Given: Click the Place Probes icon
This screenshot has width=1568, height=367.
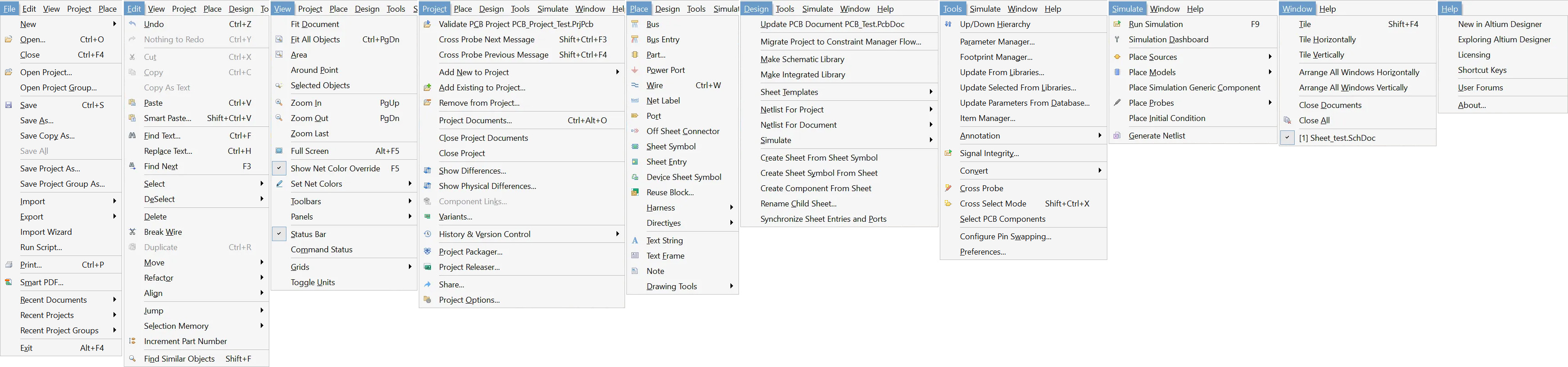Looking at the screenshot, I should [x=1117, y=103].
